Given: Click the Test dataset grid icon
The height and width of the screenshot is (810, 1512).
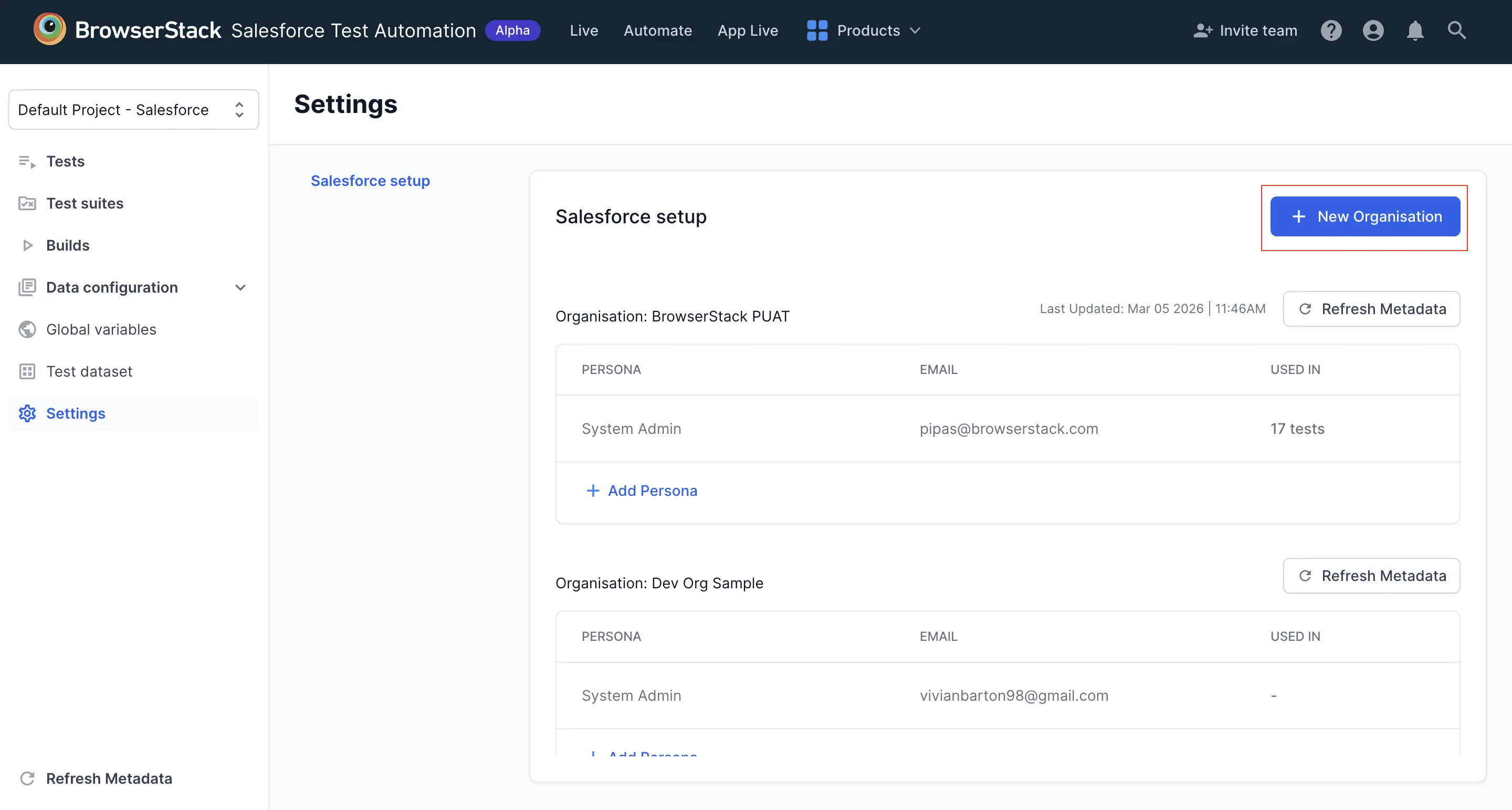Looking at the screenshot, I should tap(27, 371).
